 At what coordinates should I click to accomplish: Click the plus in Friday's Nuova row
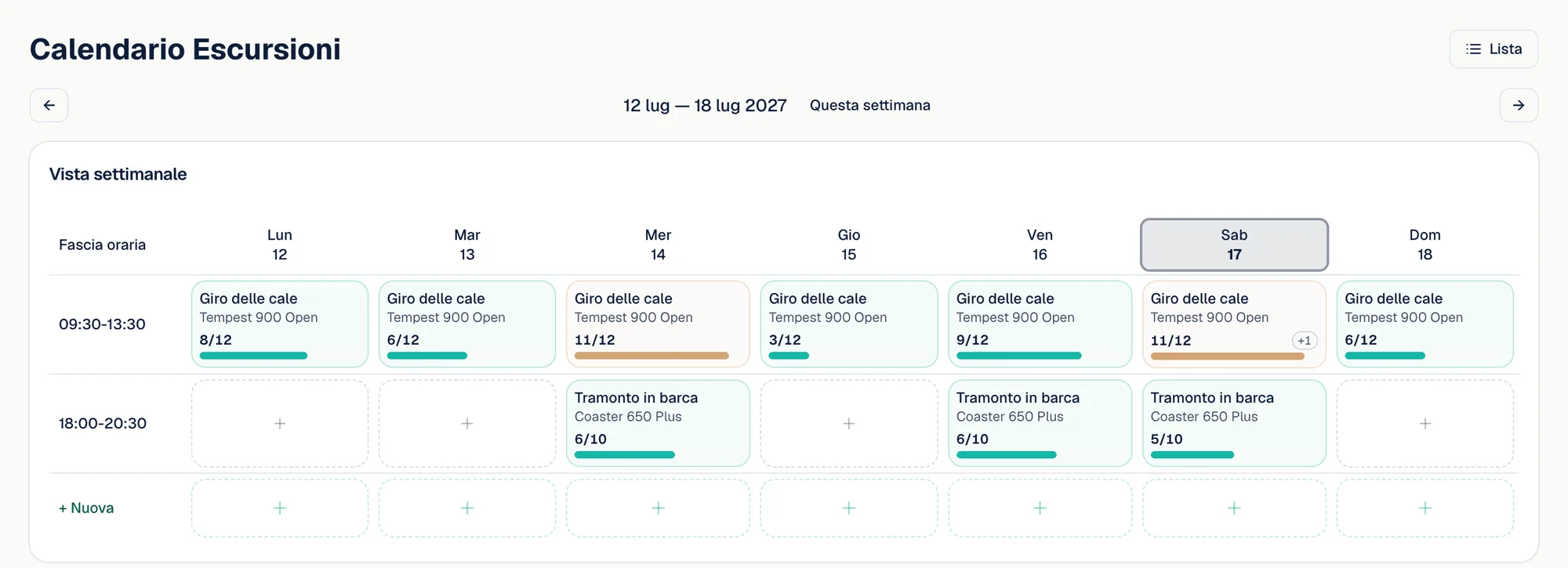1040,508
